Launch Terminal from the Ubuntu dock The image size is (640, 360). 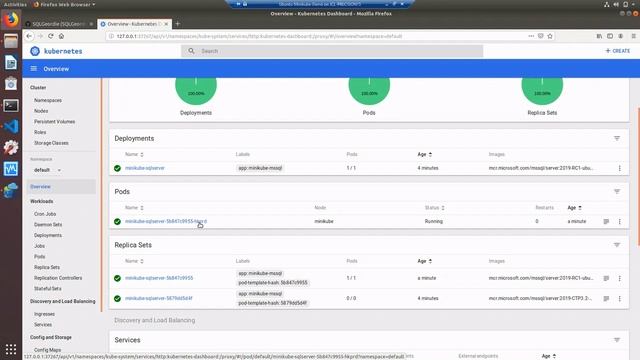(11, 106)
